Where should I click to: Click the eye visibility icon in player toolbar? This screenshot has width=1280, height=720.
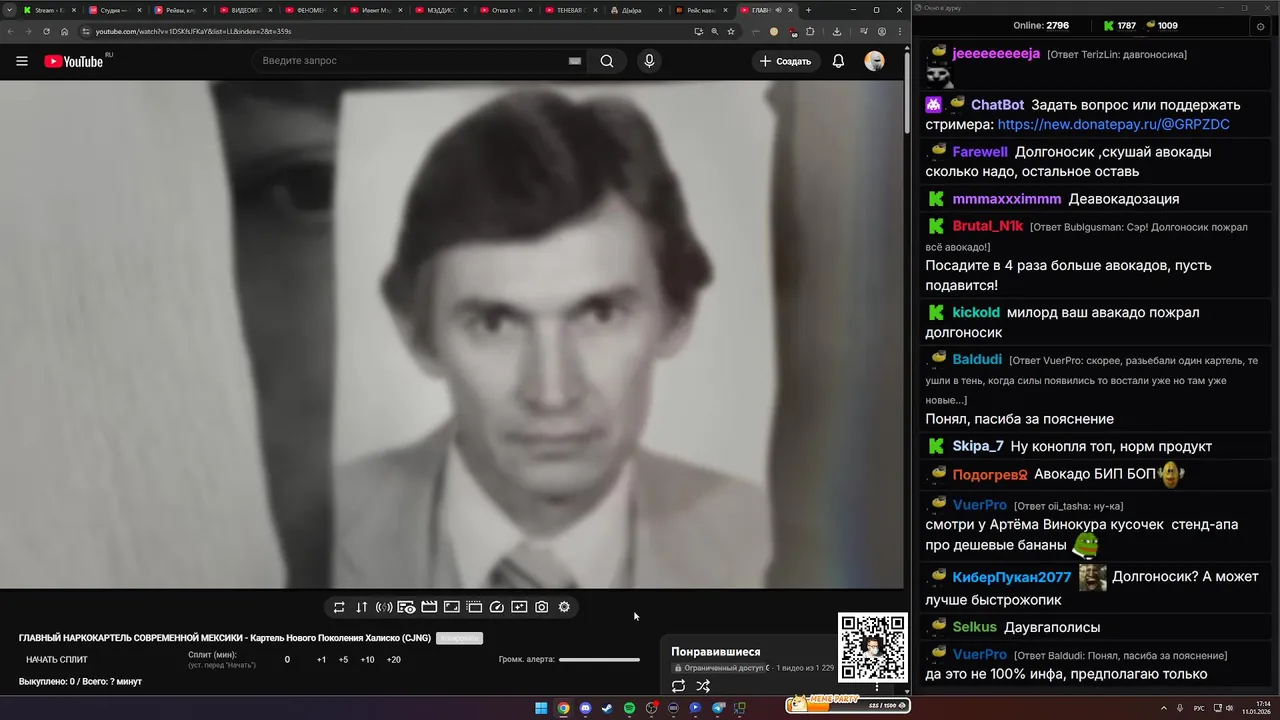pyautogui.click(x=406, y=607)
